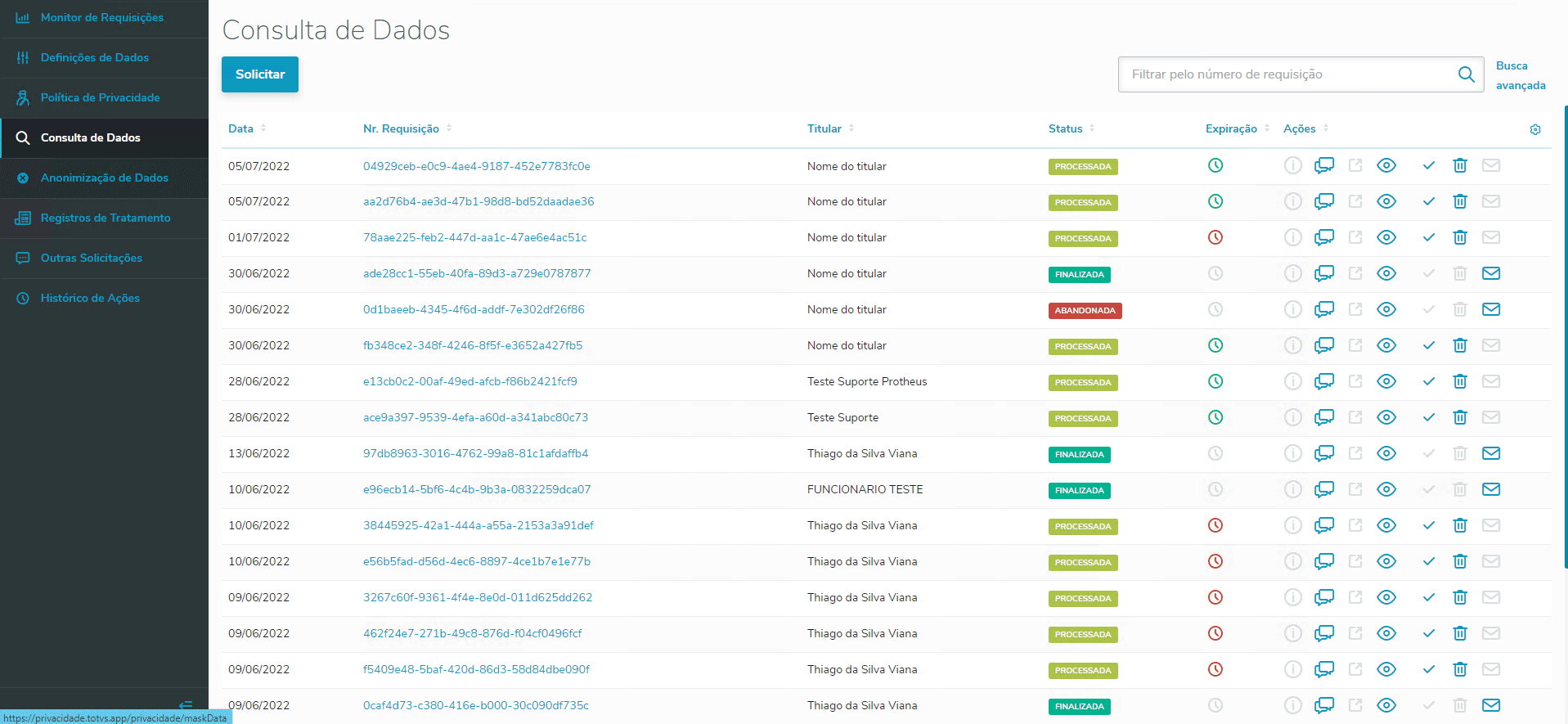Viewport: 1568px width, 724px height.
Task: View details eye icon for aa2d76b4 row
Action: (x=1386, y=201)
